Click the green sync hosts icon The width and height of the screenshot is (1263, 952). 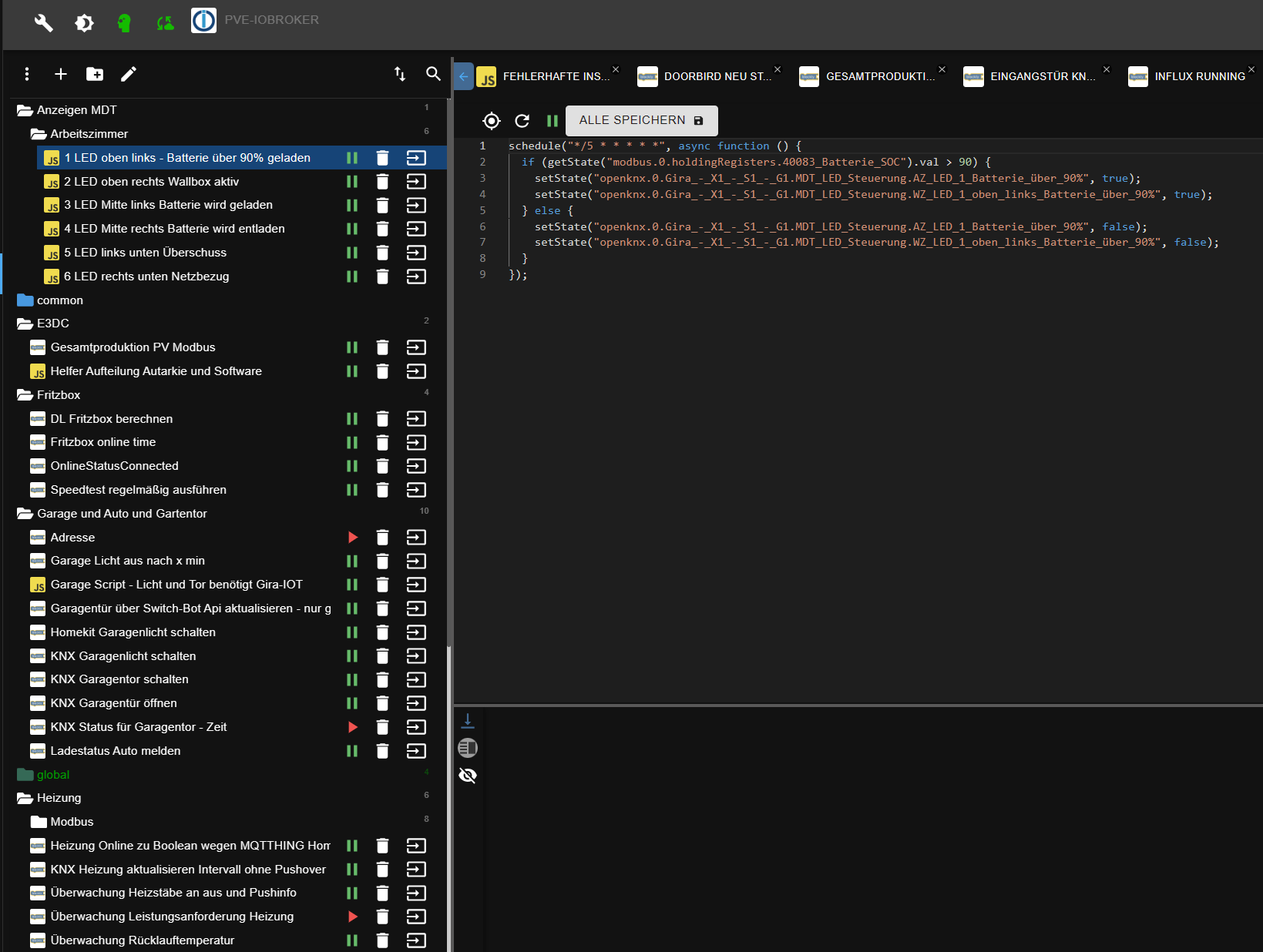click(x=165, y=23)
